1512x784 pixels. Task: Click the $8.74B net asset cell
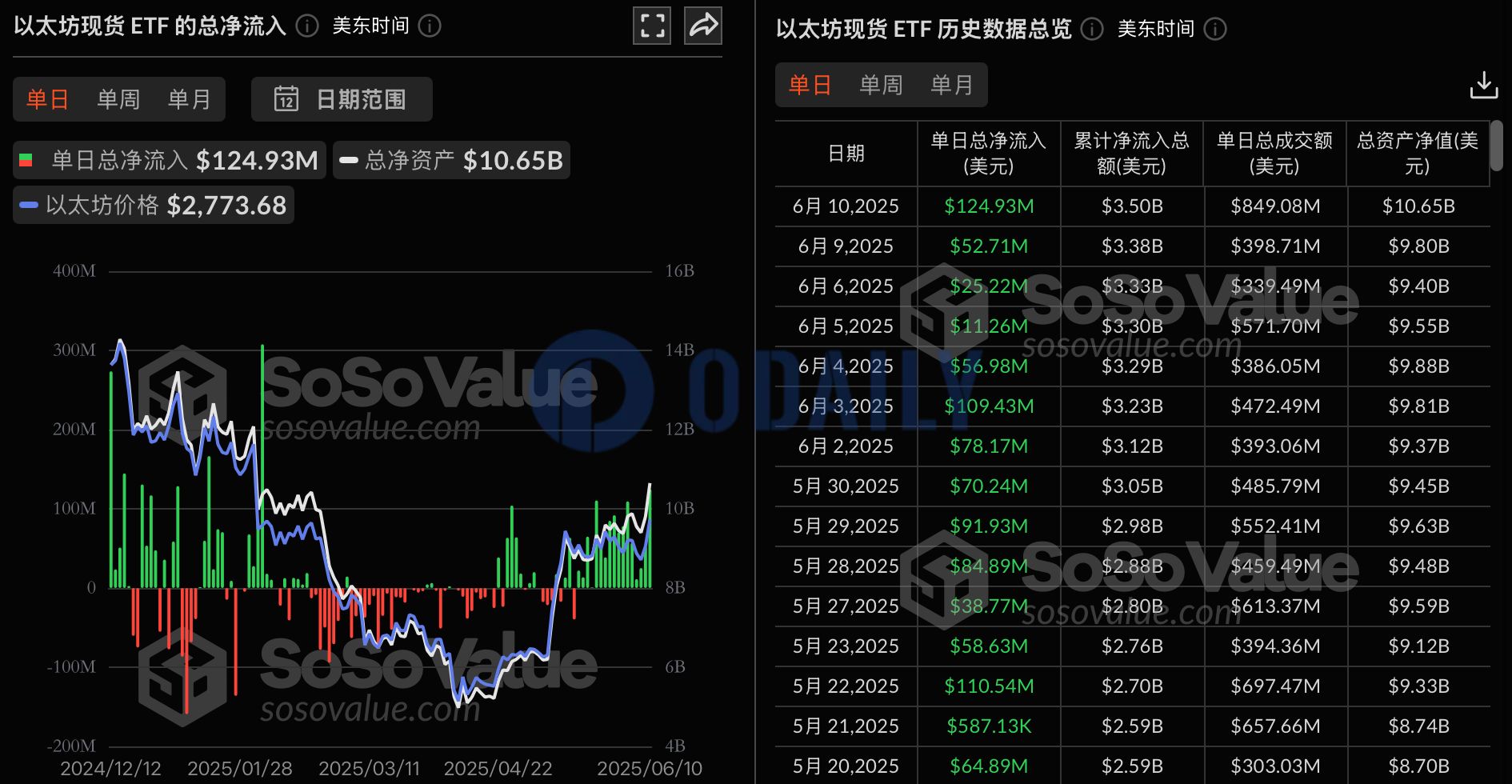[x=1418, y=726]
